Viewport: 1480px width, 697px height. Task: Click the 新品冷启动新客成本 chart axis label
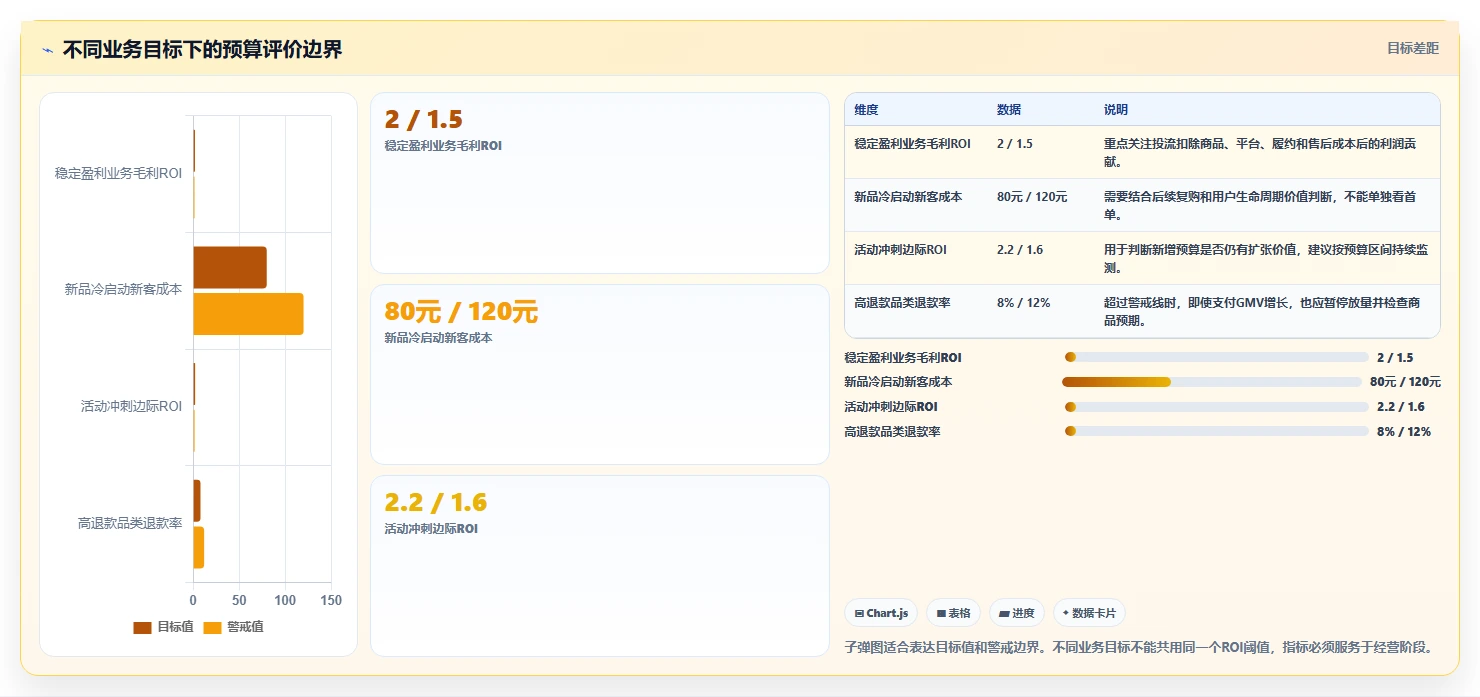[x=123, y=289]
